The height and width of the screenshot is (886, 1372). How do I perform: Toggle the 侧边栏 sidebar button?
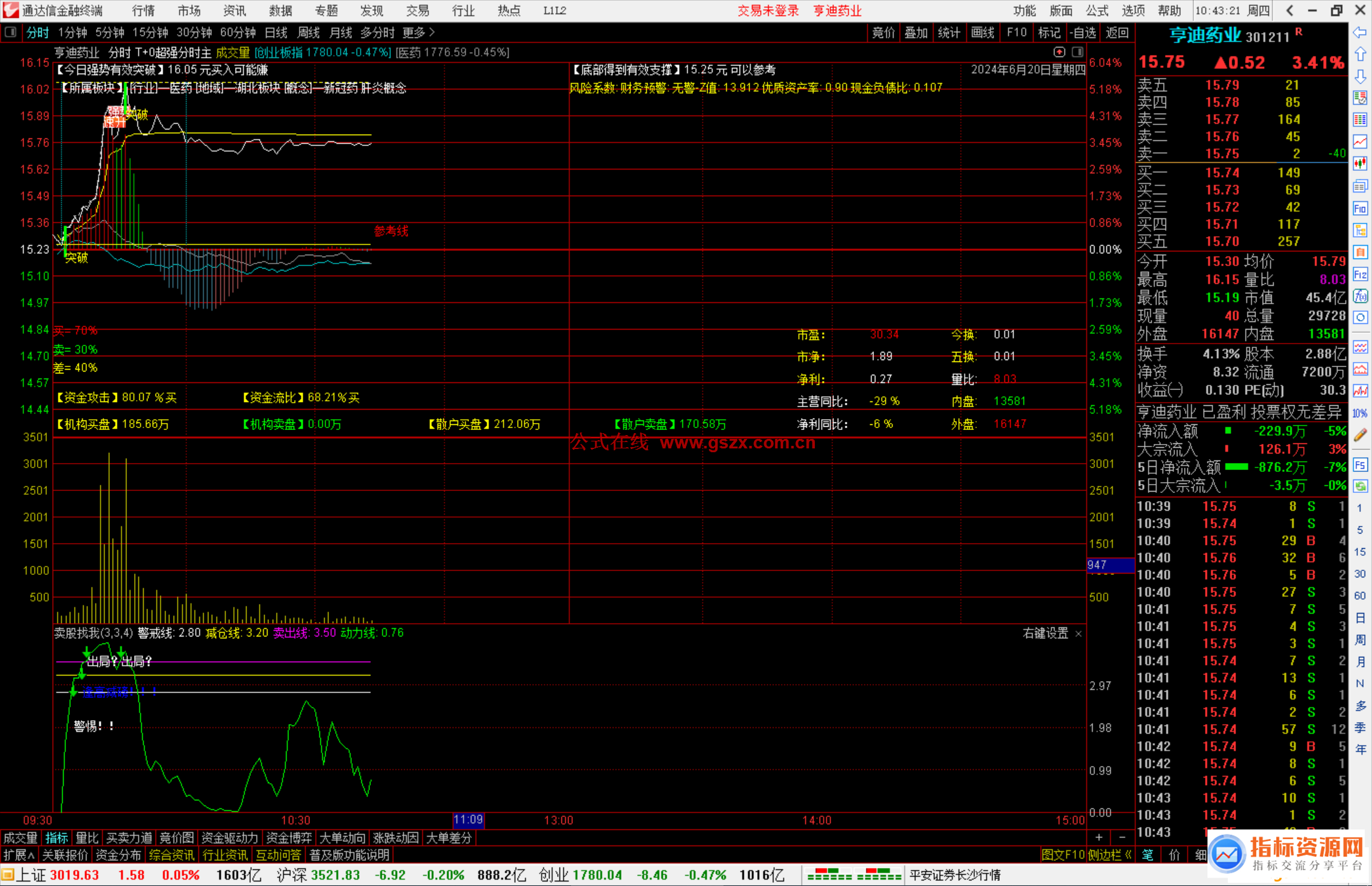click(x=1110, y=855)
